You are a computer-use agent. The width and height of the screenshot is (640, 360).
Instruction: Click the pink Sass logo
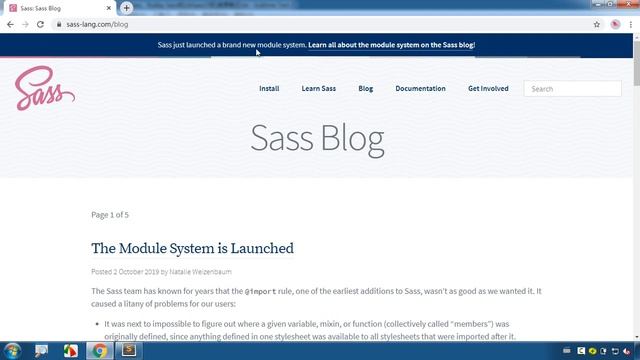[x=45, y=88]
